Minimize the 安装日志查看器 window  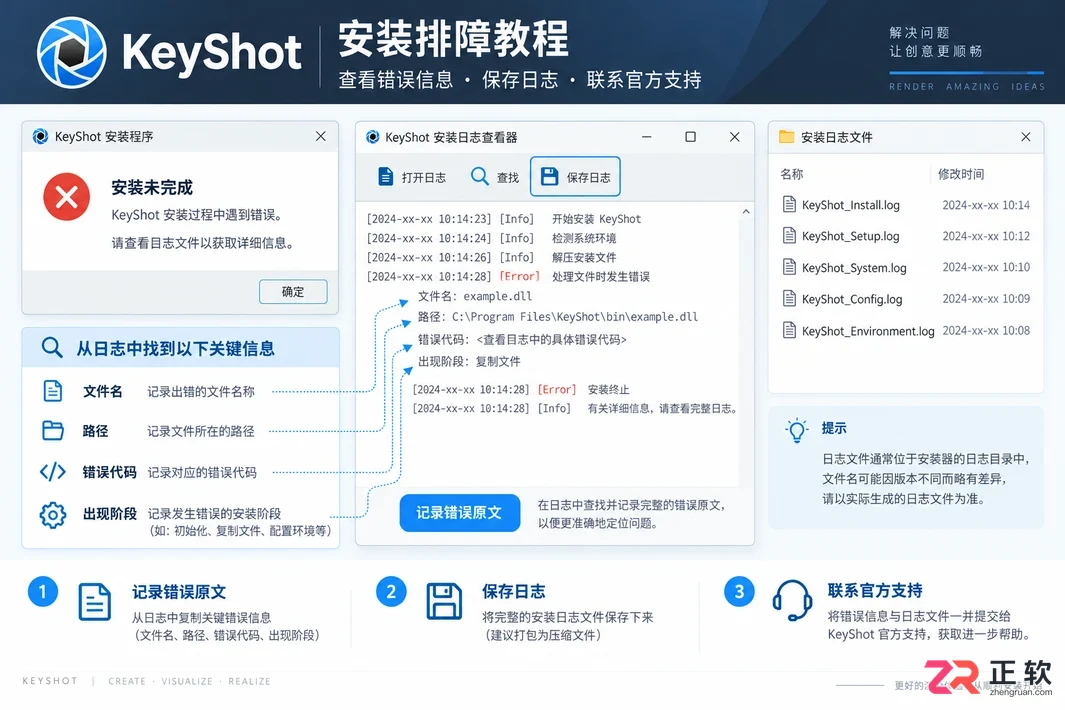tap(647, 137)
